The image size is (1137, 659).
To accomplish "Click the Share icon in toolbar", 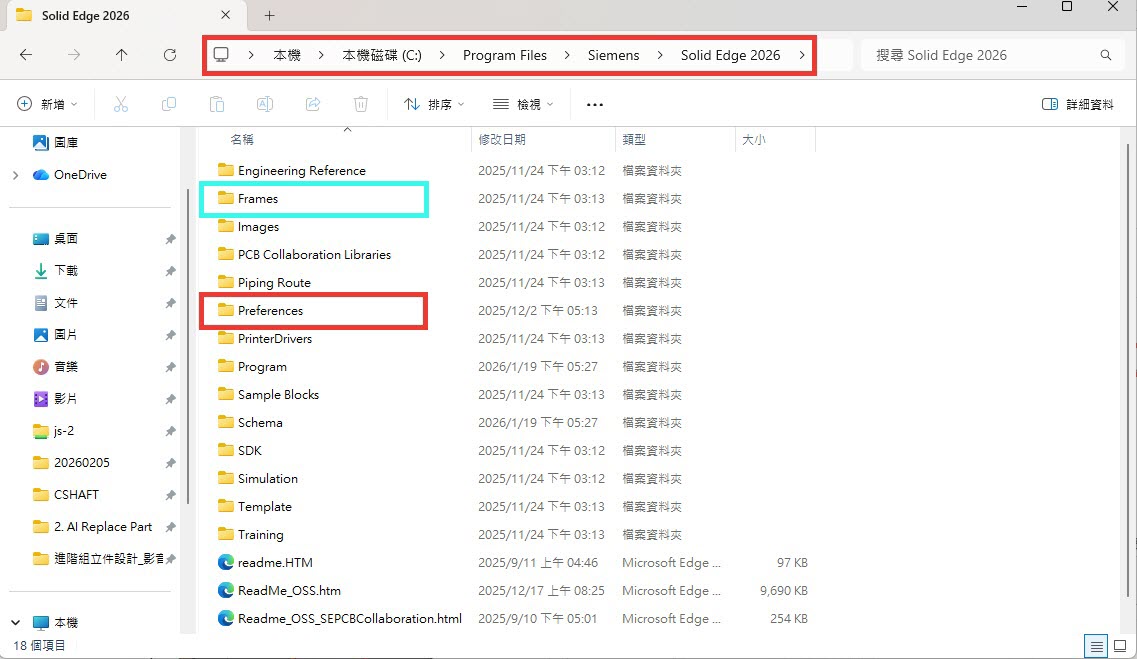I will click(313, 104).
